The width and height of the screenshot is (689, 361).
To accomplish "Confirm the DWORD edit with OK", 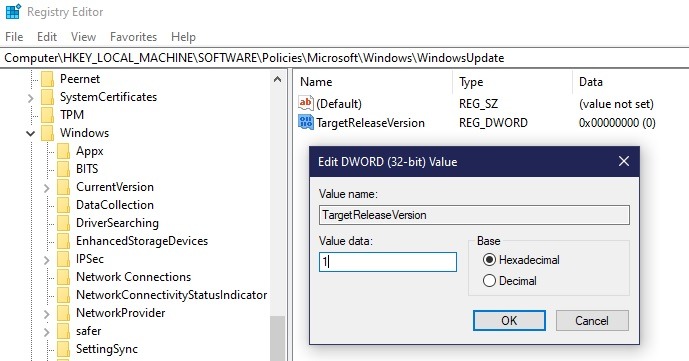I will [509, 321].
